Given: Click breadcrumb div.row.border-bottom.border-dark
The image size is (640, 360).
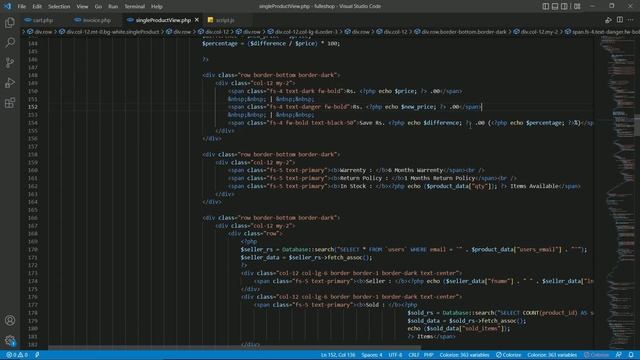Looking at the screenshot, I should (x=460, y=32).
